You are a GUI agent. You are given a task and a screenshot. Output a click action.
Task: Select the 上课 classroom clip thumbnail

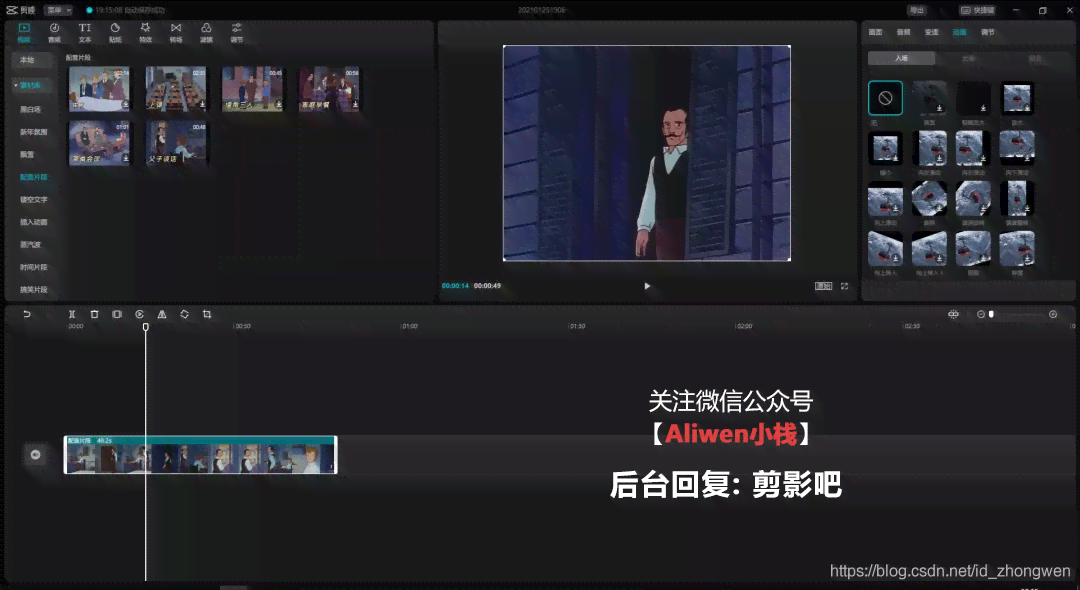coord(176,89)
